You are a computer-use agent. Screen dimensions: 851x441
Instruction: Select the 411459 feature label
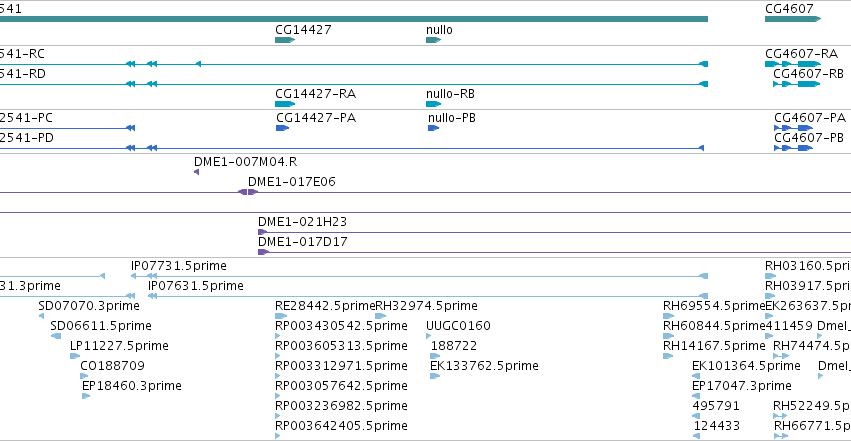tap(789, 326)
